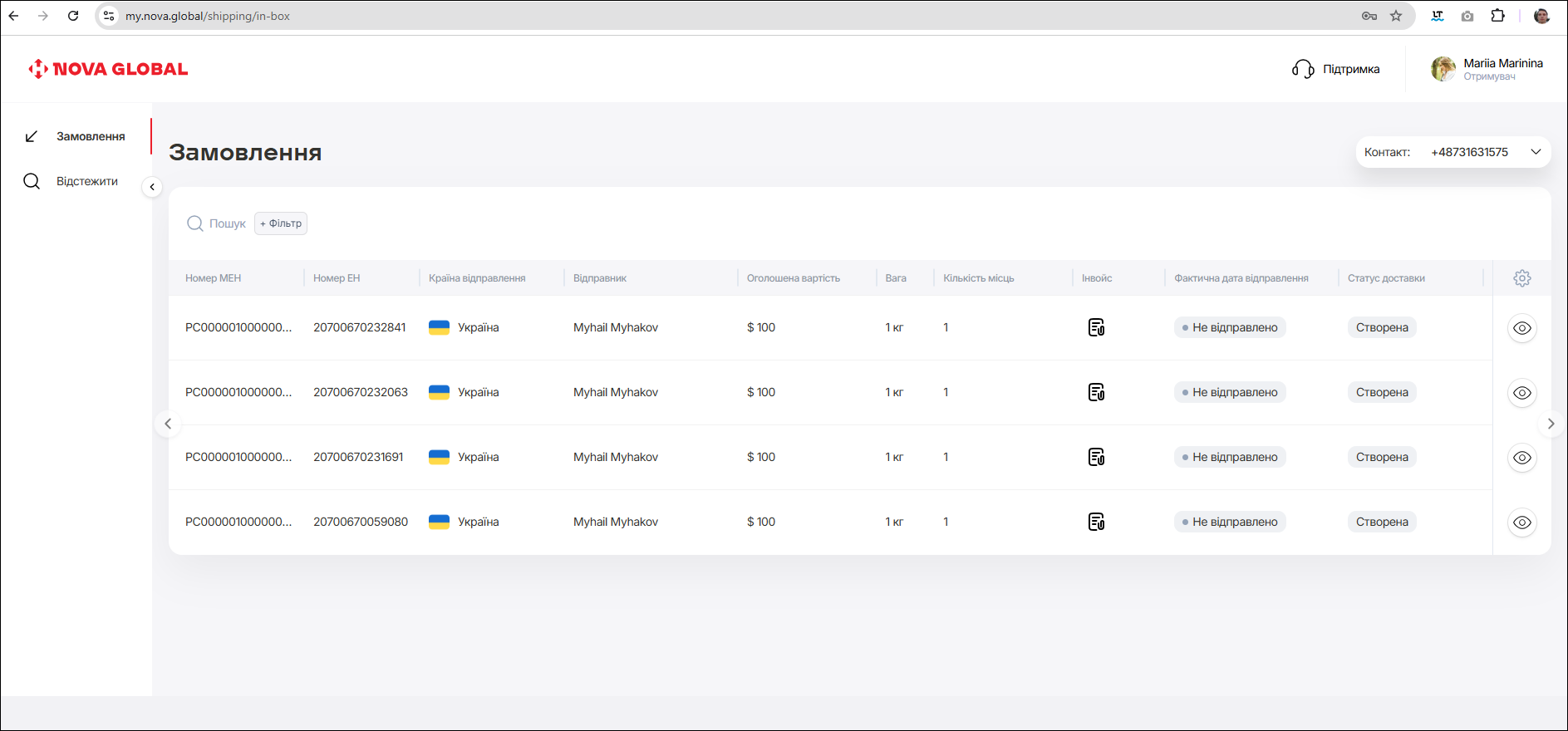Click the search magnifier icon in orders table
The image size is (1568, 731).
coord(195,223)
